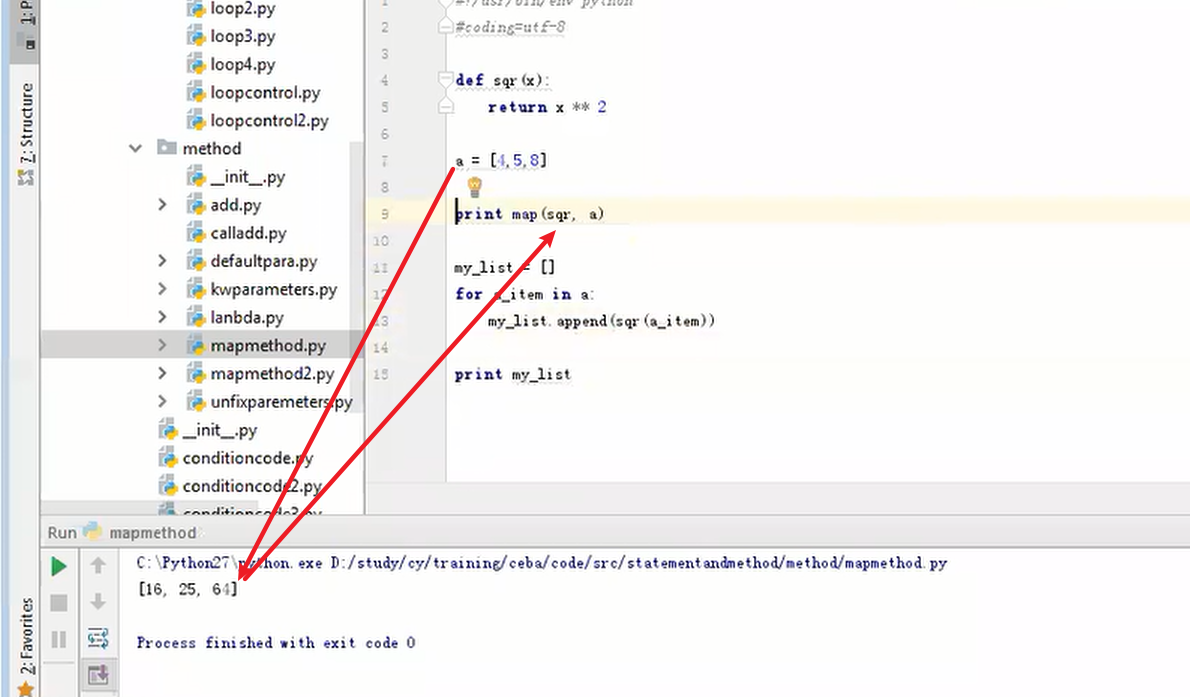Click the 'a = [4,5,8]' line
The height and width of the screenshot is (697, 1190).
pyautogui.click(x=501, y=160)
